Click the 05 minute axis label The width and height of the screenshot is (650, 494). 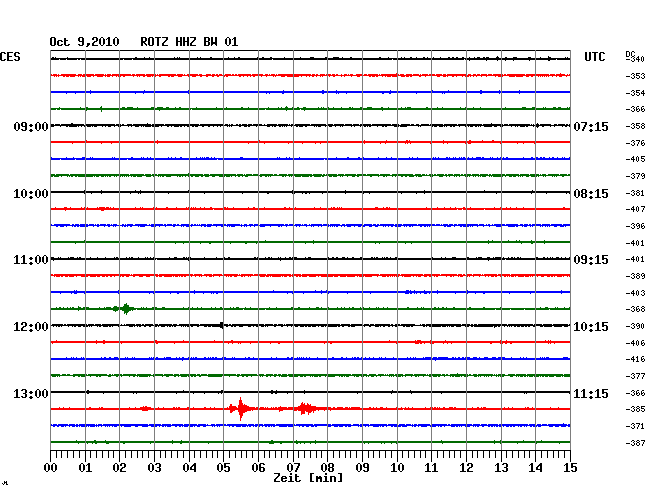tap(223, 468)
